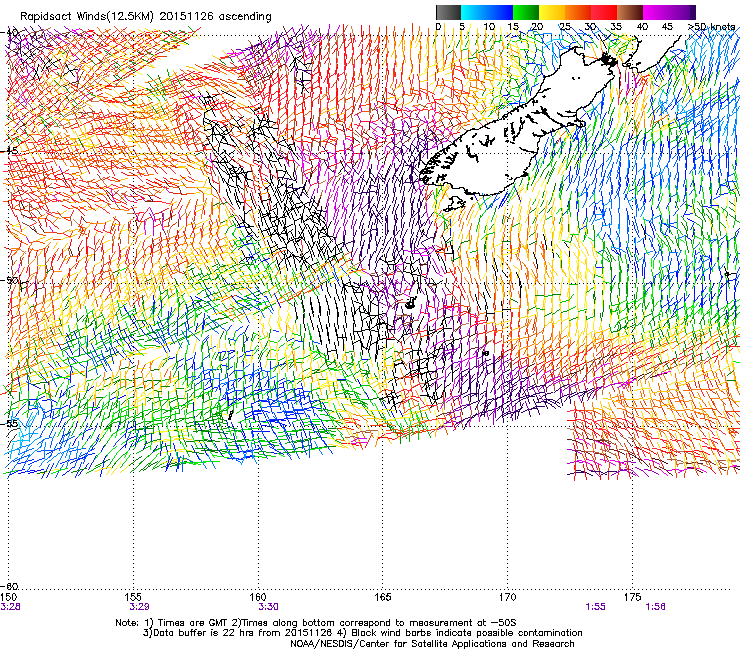
Task: Select the yellow 20–25 knots color bar segment
Action: tap(552, 12)
